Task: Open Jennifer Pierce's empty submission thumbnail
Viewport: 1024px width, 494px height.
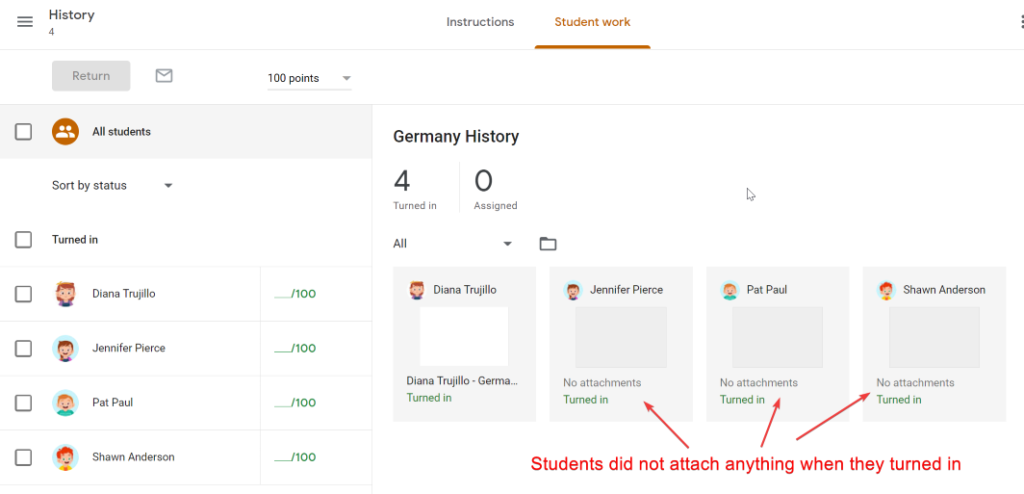Action: click(621, 337)
